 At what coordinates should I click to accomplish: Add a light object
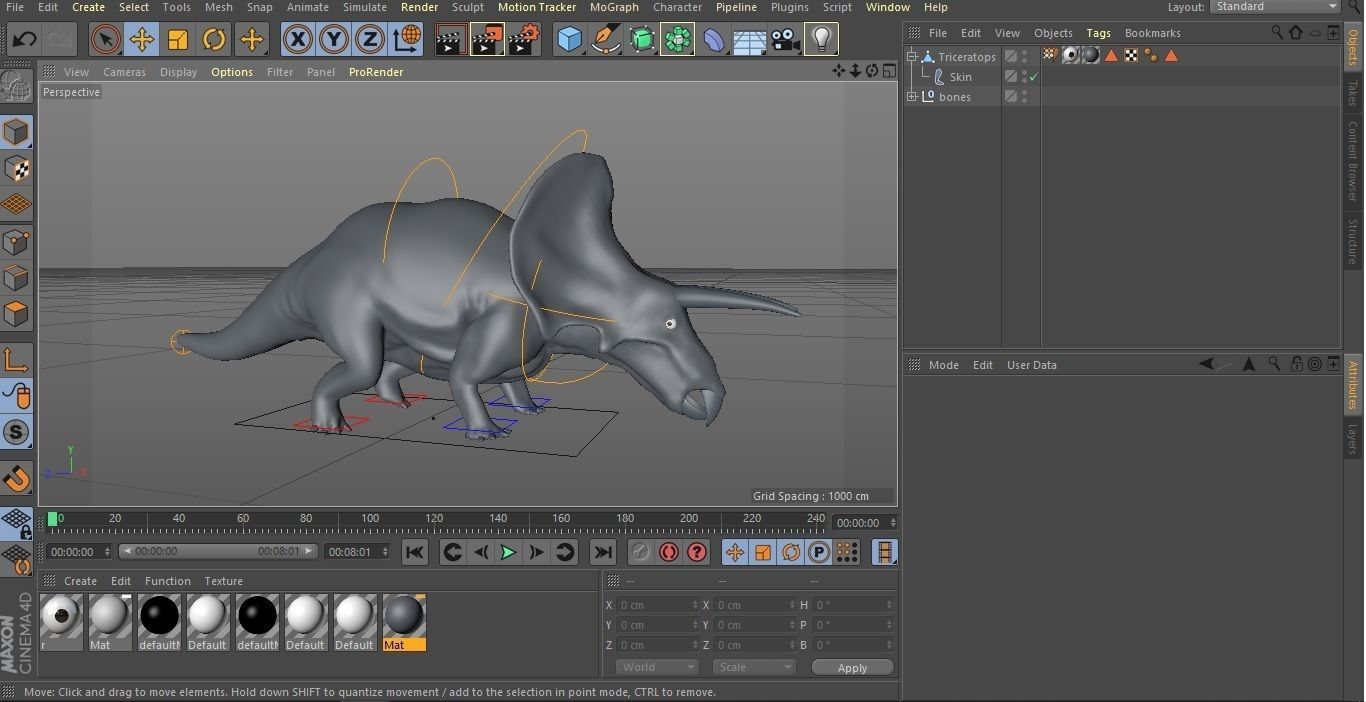[821, 40]
